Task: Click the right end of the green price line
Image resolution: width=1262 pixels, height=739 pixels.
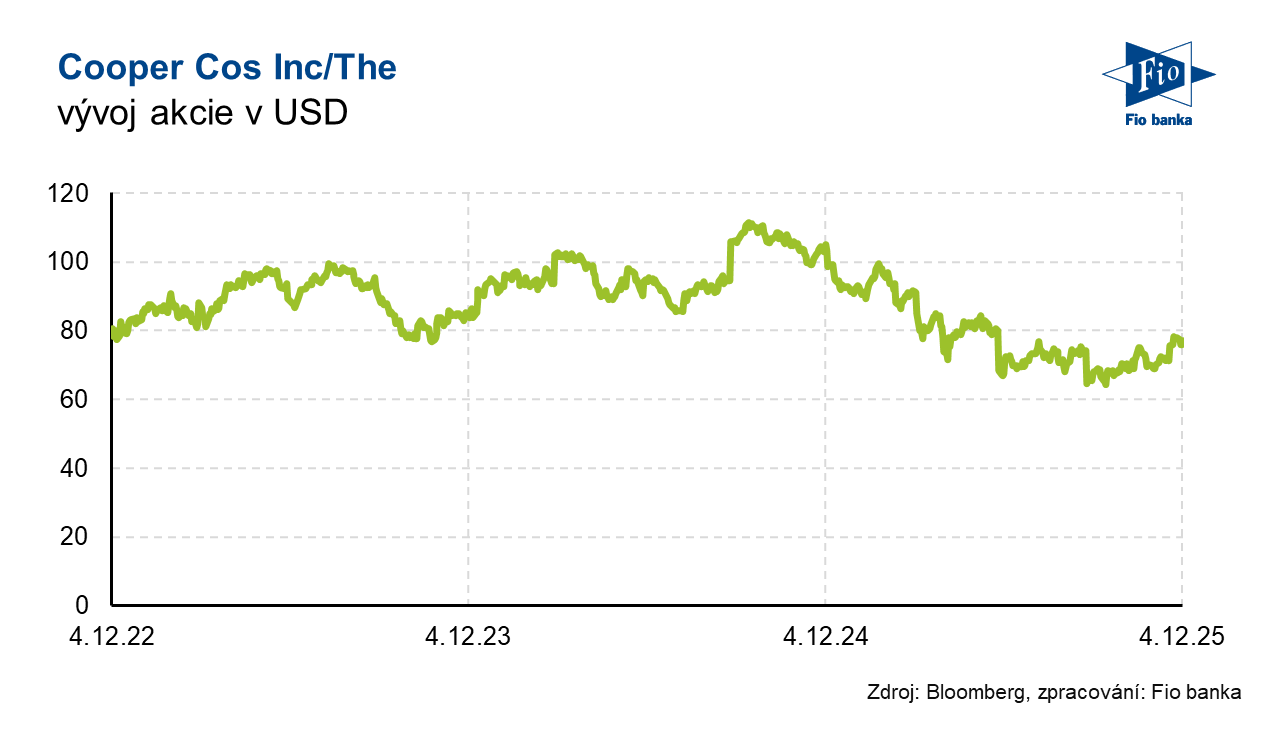Action: pyautogui.click(x=1181, y=343)
